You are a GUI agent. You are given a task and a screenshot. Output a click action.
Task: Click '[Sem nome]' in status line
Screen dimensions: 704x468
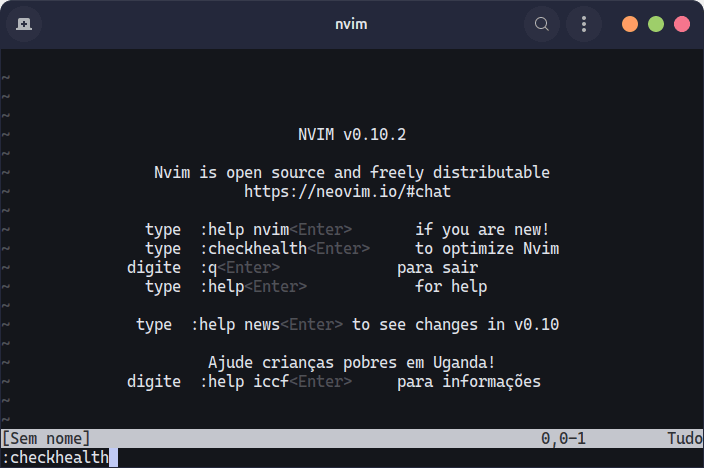click(x=46, y=438)
